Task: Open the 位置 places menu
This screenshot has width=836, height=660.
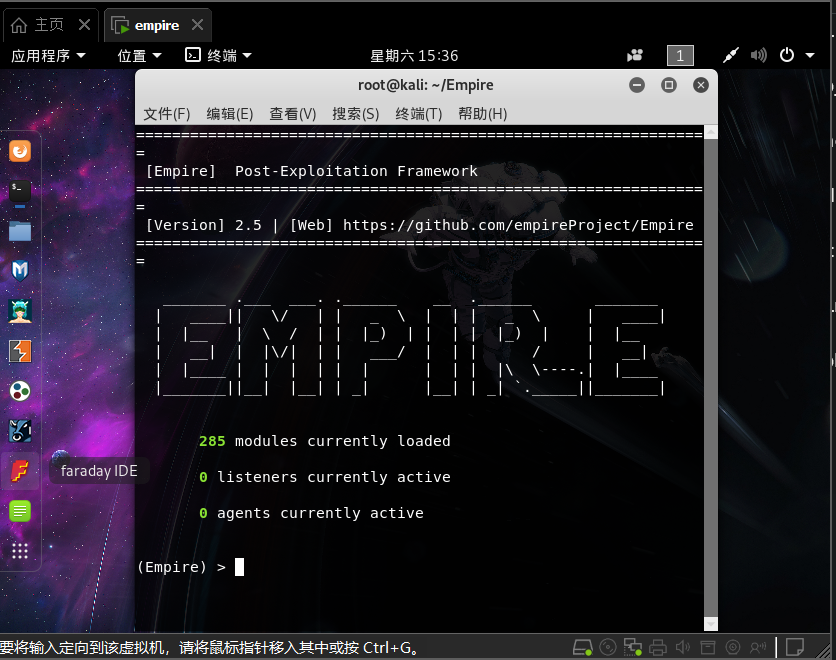Action: [x=139, y=55]
